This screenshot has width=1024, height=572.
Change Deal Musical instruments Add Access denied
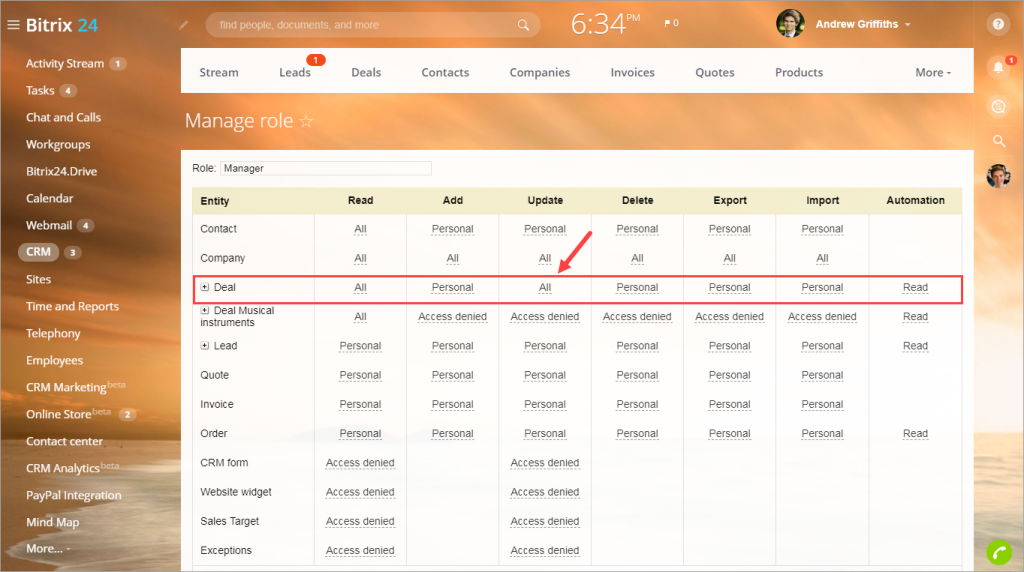coord(453,317)
